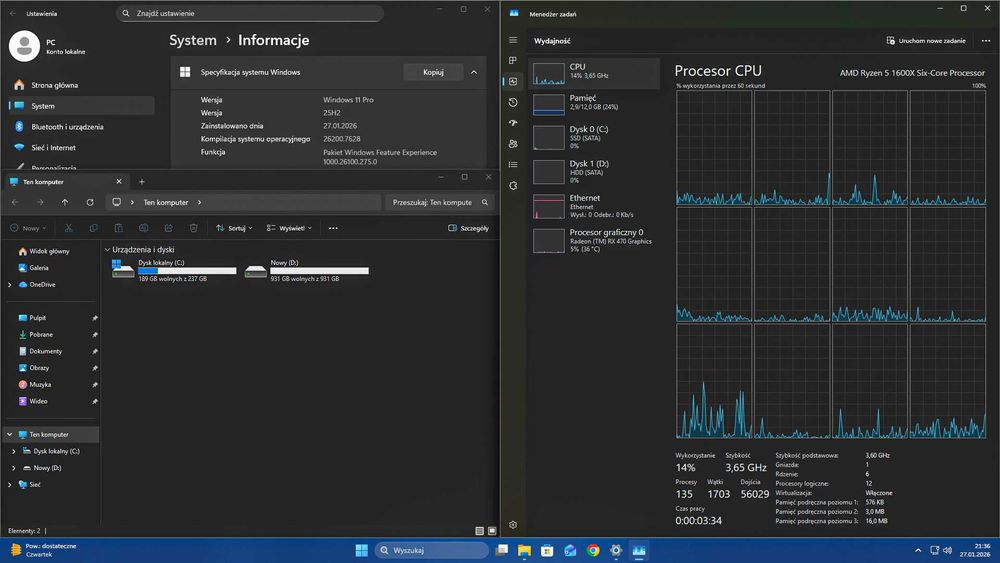
Task: Click the Cut icon in Explorer toolbar
Action: (68, 228)
